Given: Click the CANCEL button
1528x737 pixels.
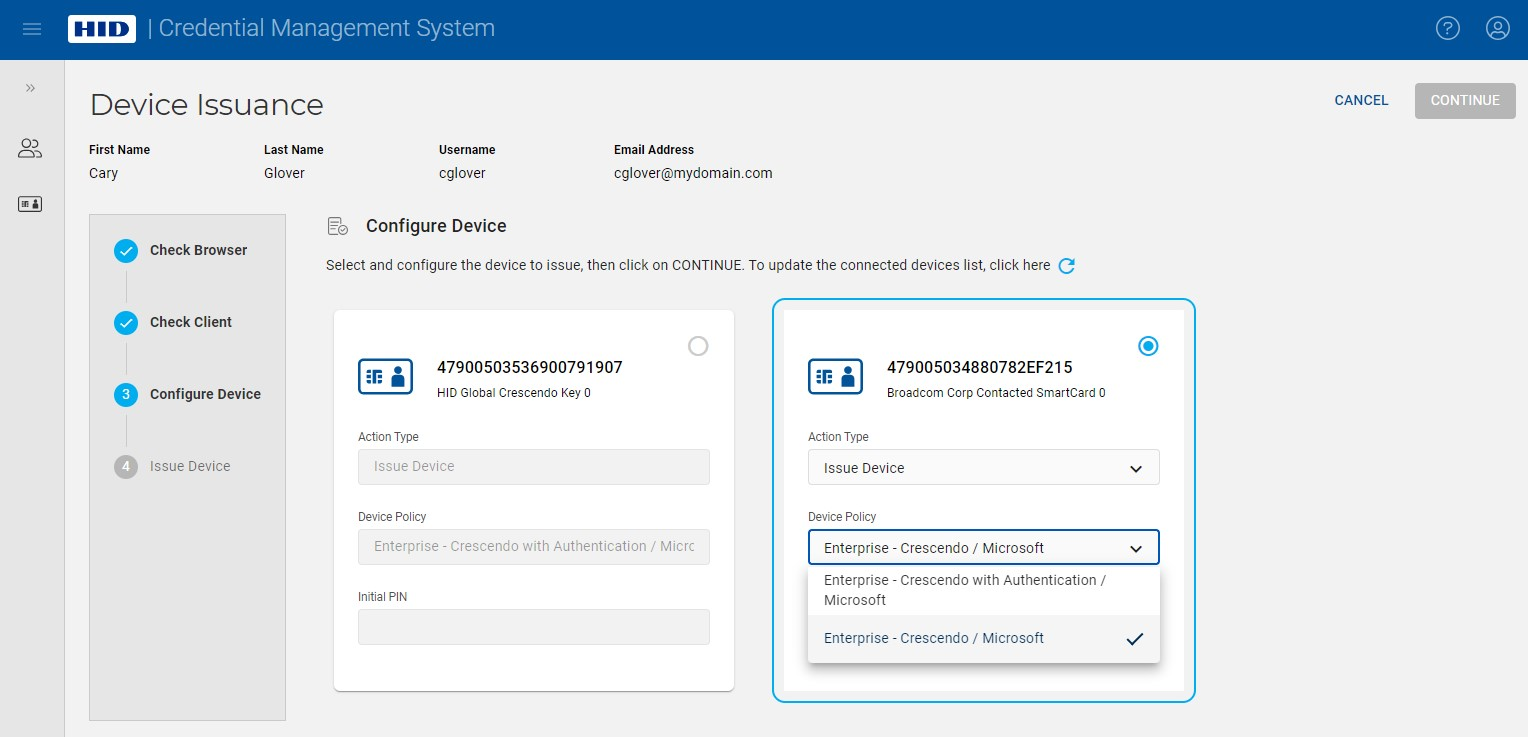Looking at the screenshot, I should [x=1361, y=100].
